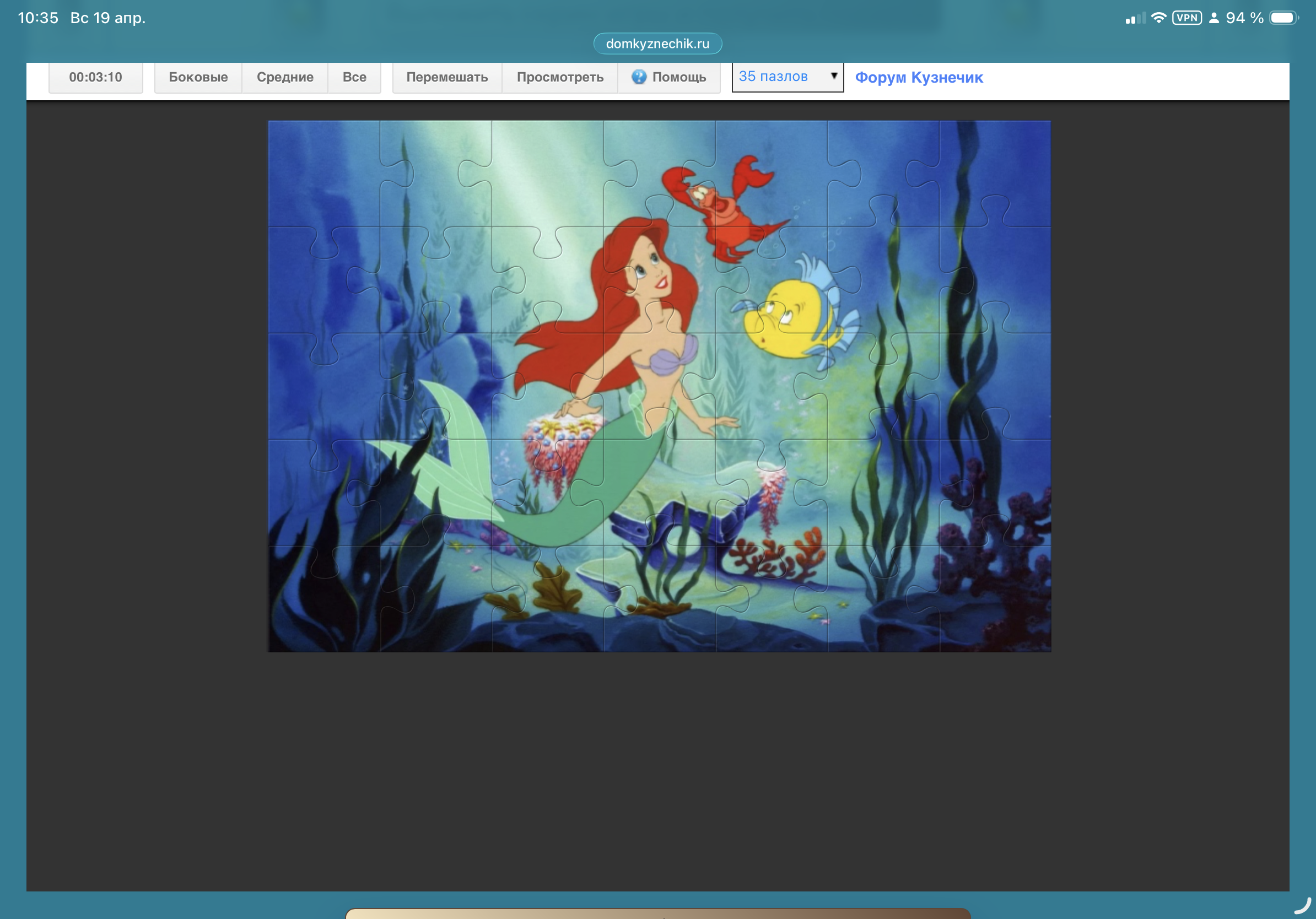
Task: Open the Форум Кузнечик link
Action: tap(918, 77)
